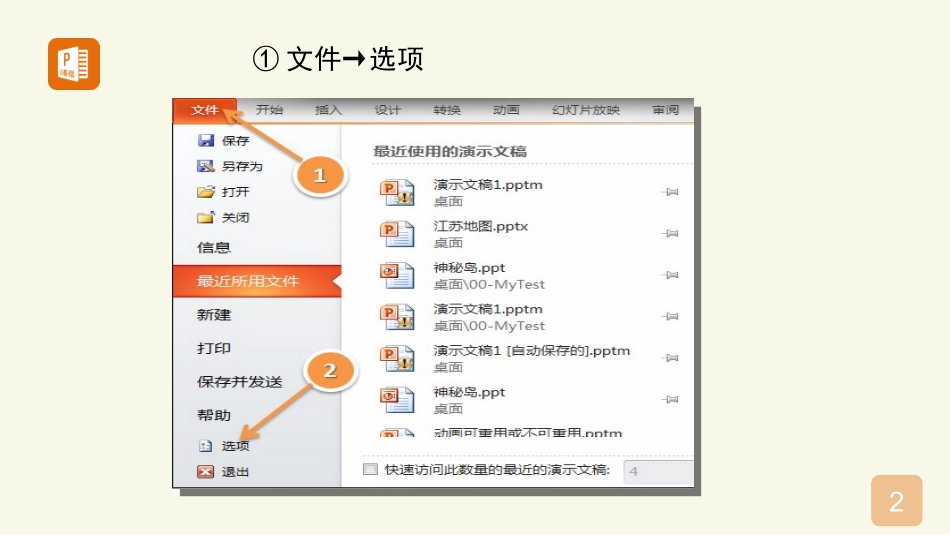This screenshot has height=535, width=950.
Task: Switch to the 审阅 tab
Action: (665, 110)
